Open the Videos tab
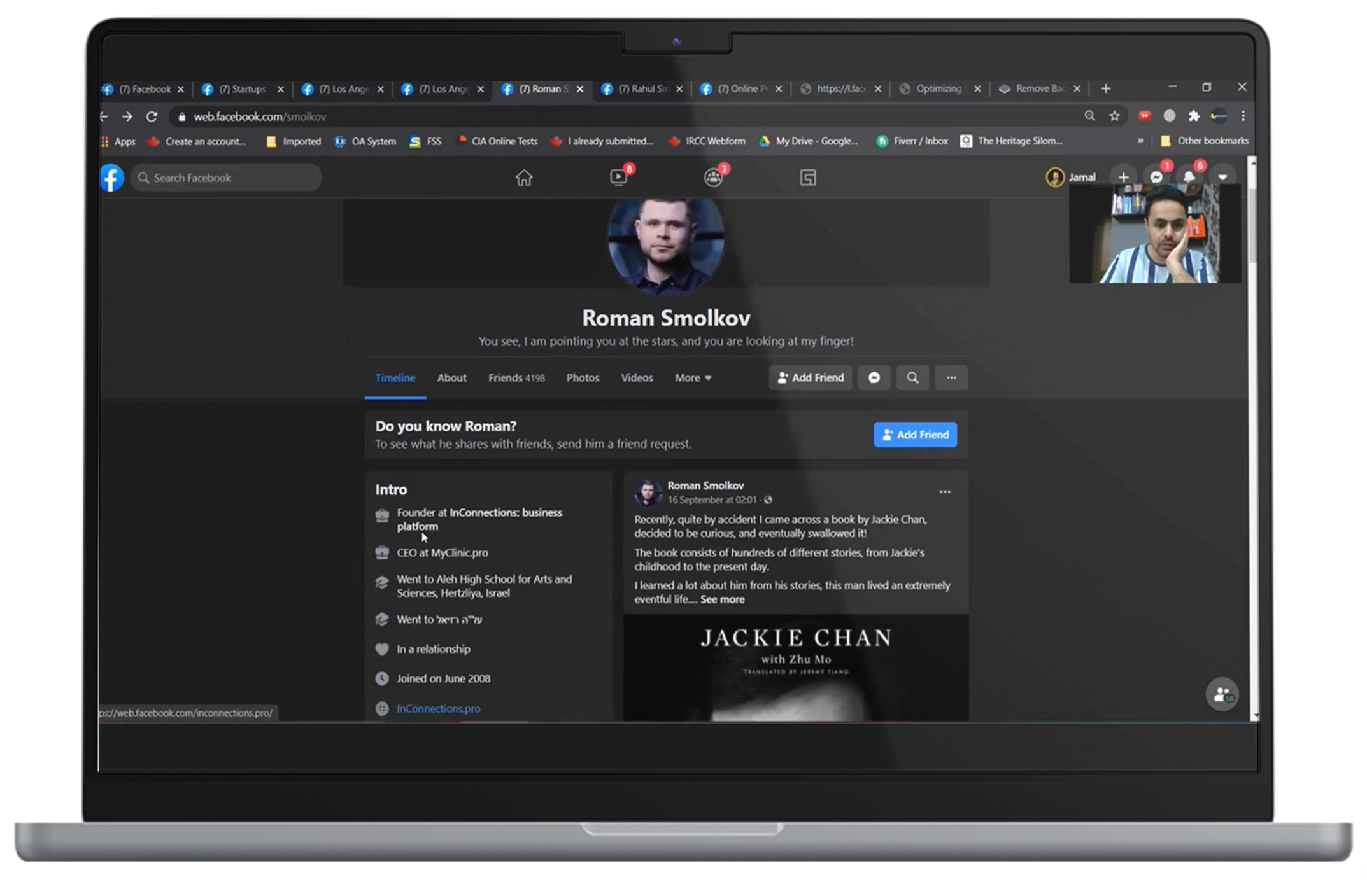Image resolution: width=1367 pixels, height=896 pixels. pos(637,378)
